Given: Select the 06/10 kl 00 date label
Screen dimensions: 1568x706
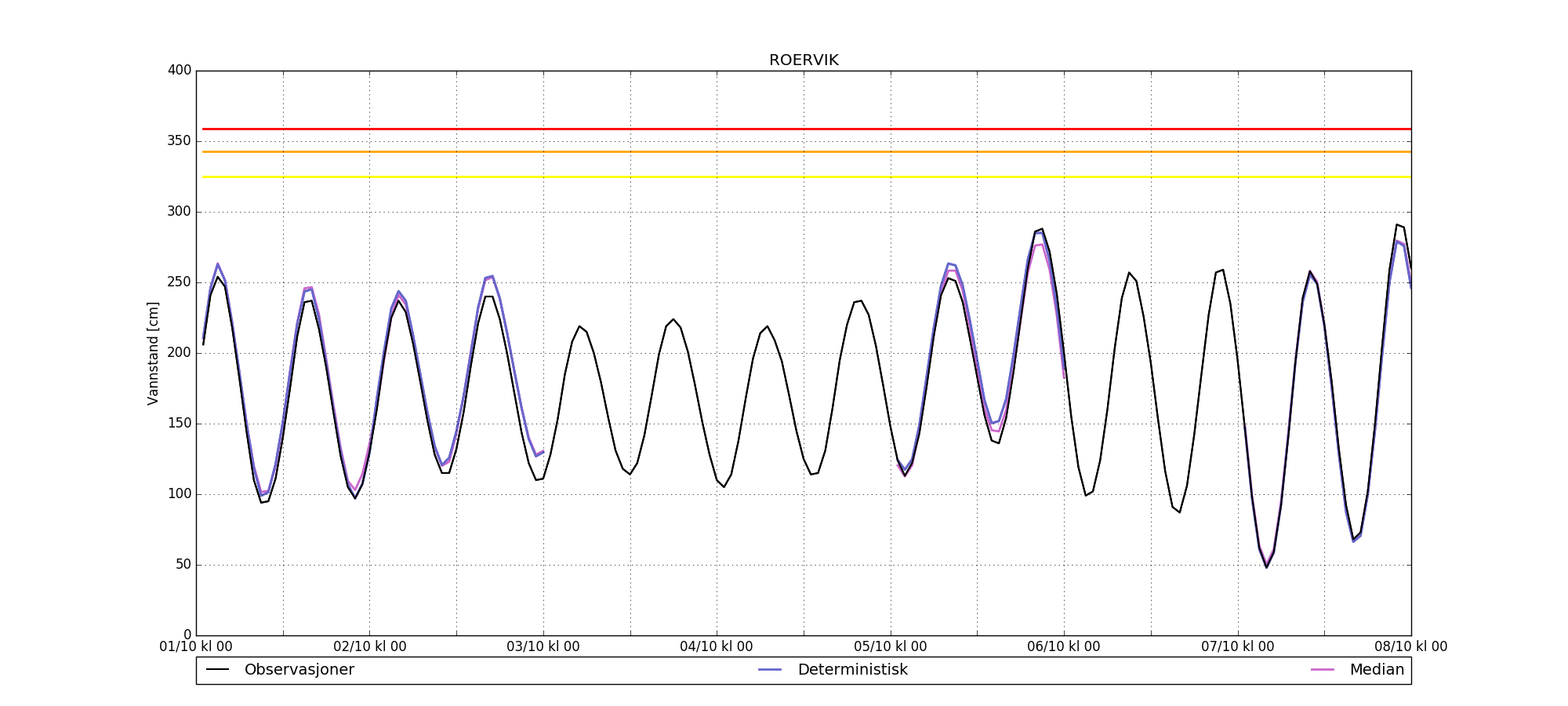Looking at the screenshot, I should coord(1064,647).
